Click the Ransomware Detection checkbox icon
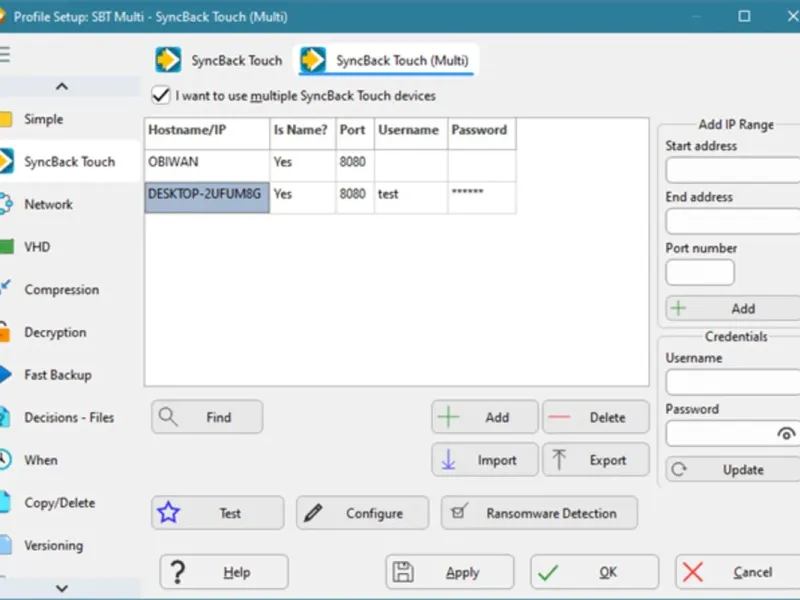Screen dimensions: 800x600 click(x=459, y=511)
